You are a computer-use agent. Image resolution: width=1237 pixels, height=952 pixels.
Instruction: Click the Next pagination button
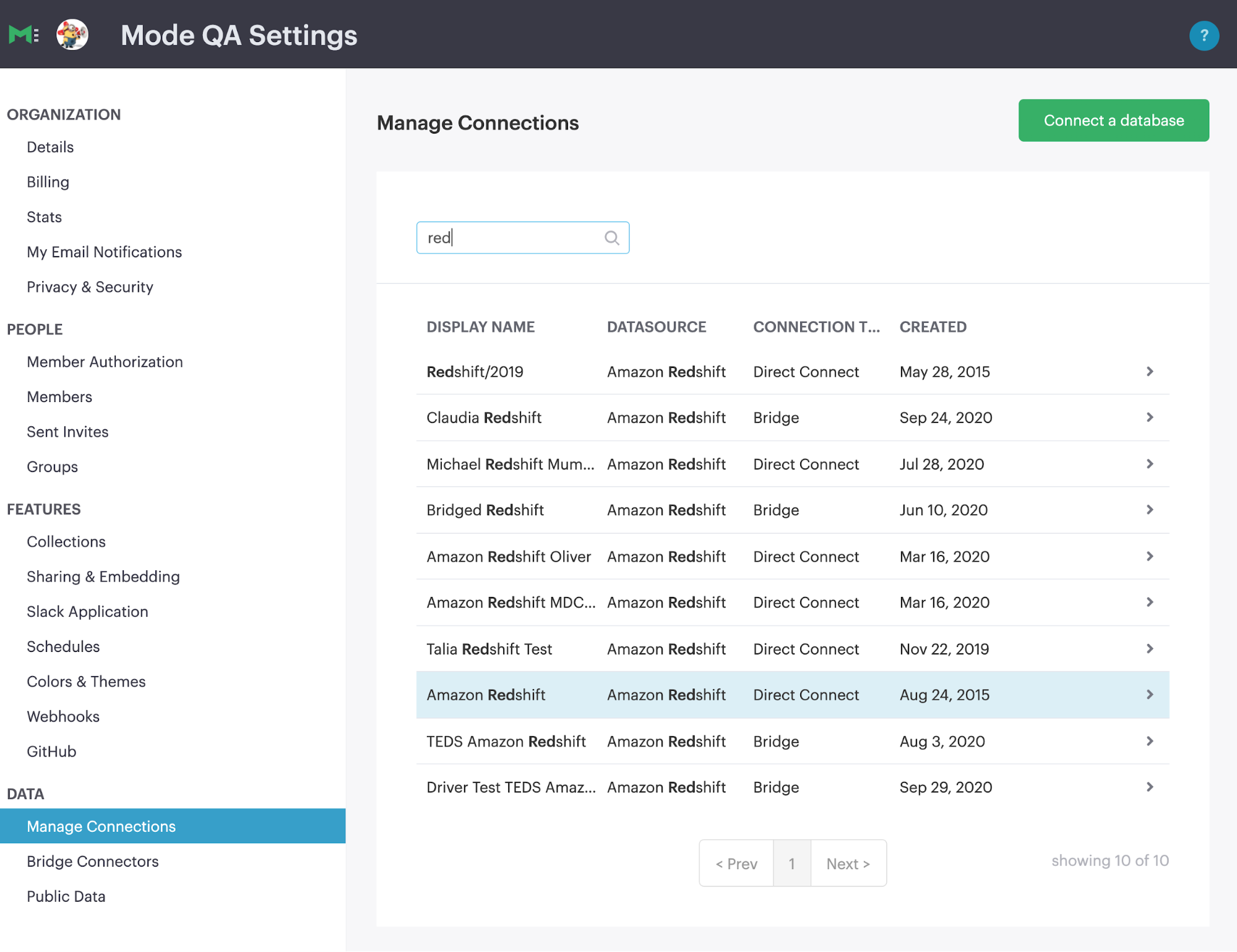tap(848, 864)
